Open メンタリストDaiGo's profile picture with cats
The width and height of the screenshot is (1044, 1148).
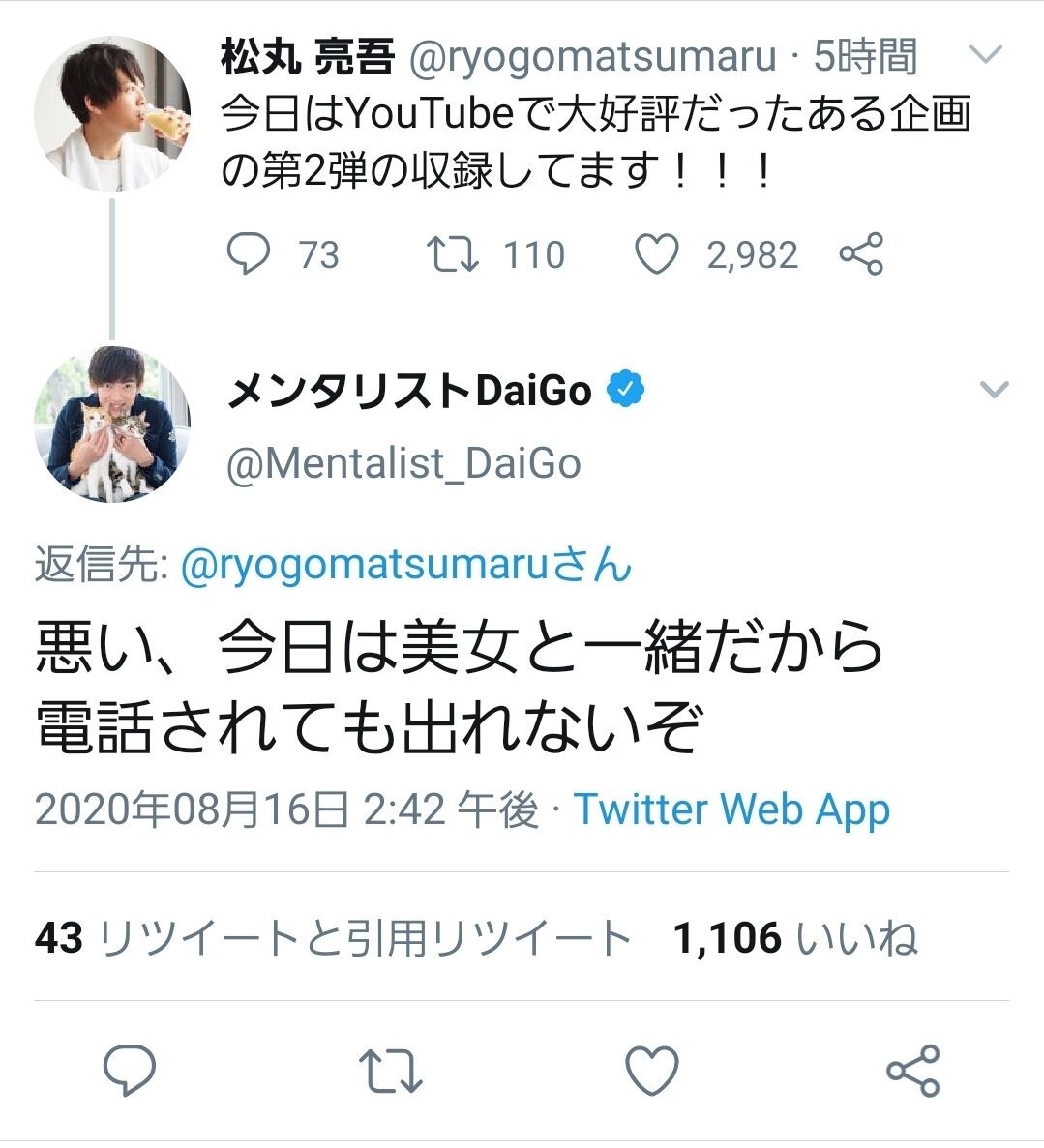click(112, 424)
